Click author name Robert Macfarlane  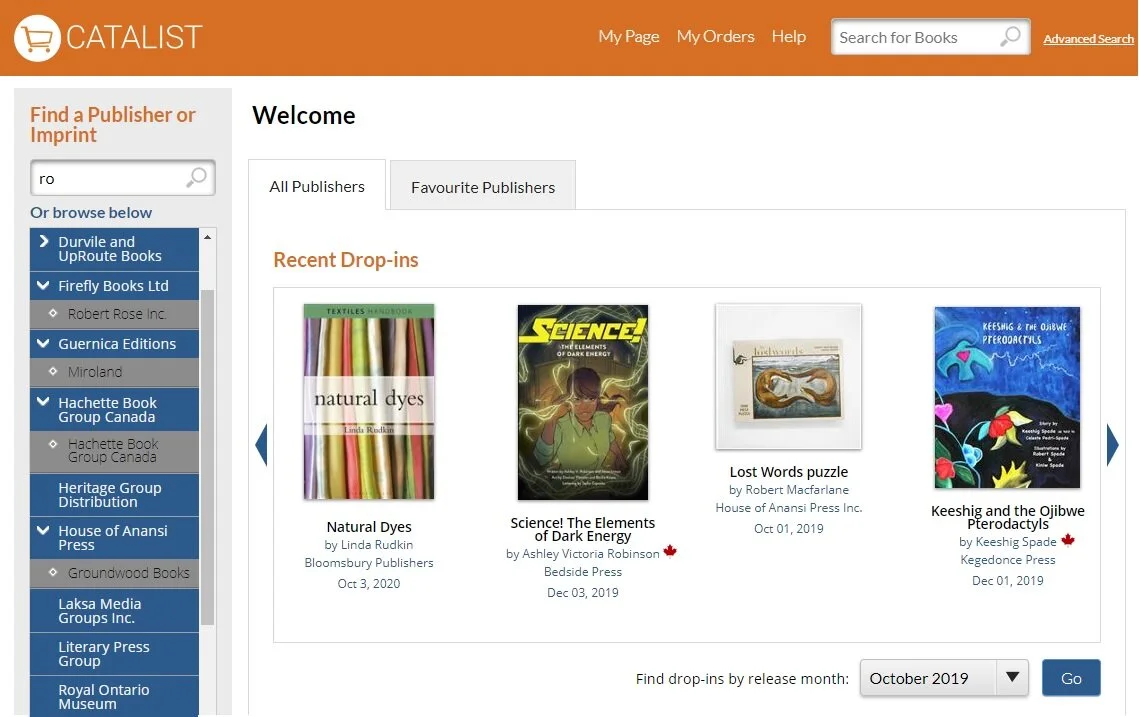coord(797,490)
